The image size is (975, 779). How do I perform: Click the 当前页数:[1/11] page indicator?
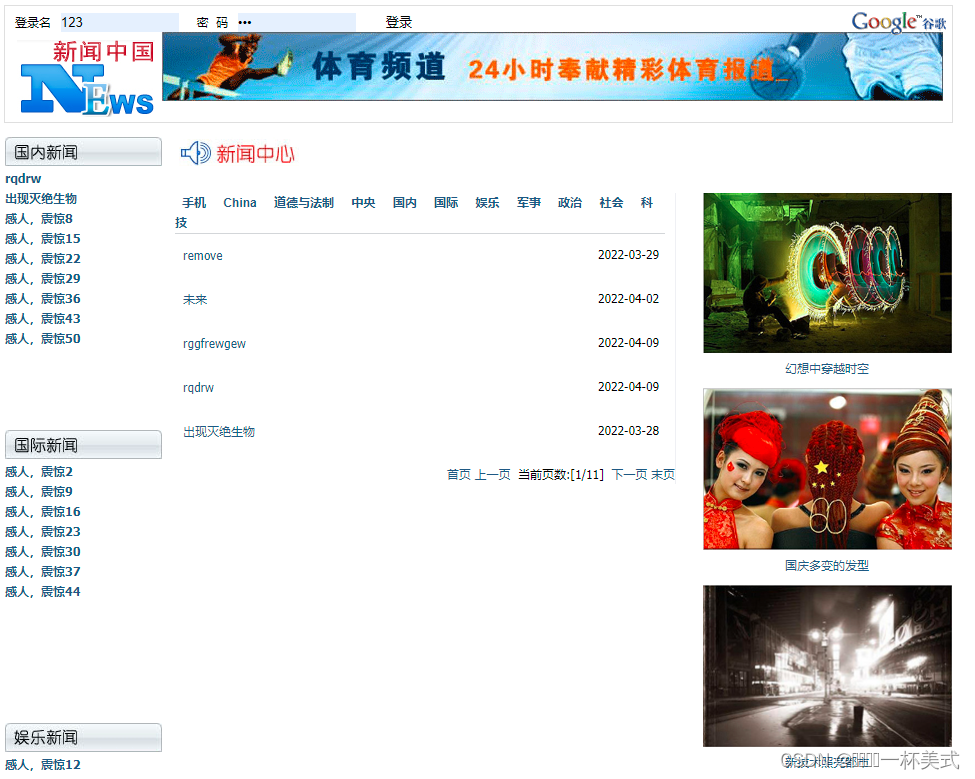click(561, 475)
